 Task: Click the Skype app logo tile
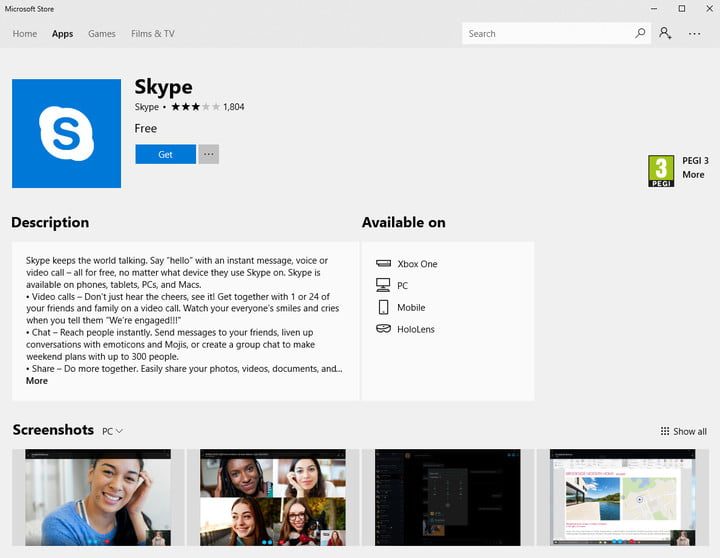coord(66,133)
